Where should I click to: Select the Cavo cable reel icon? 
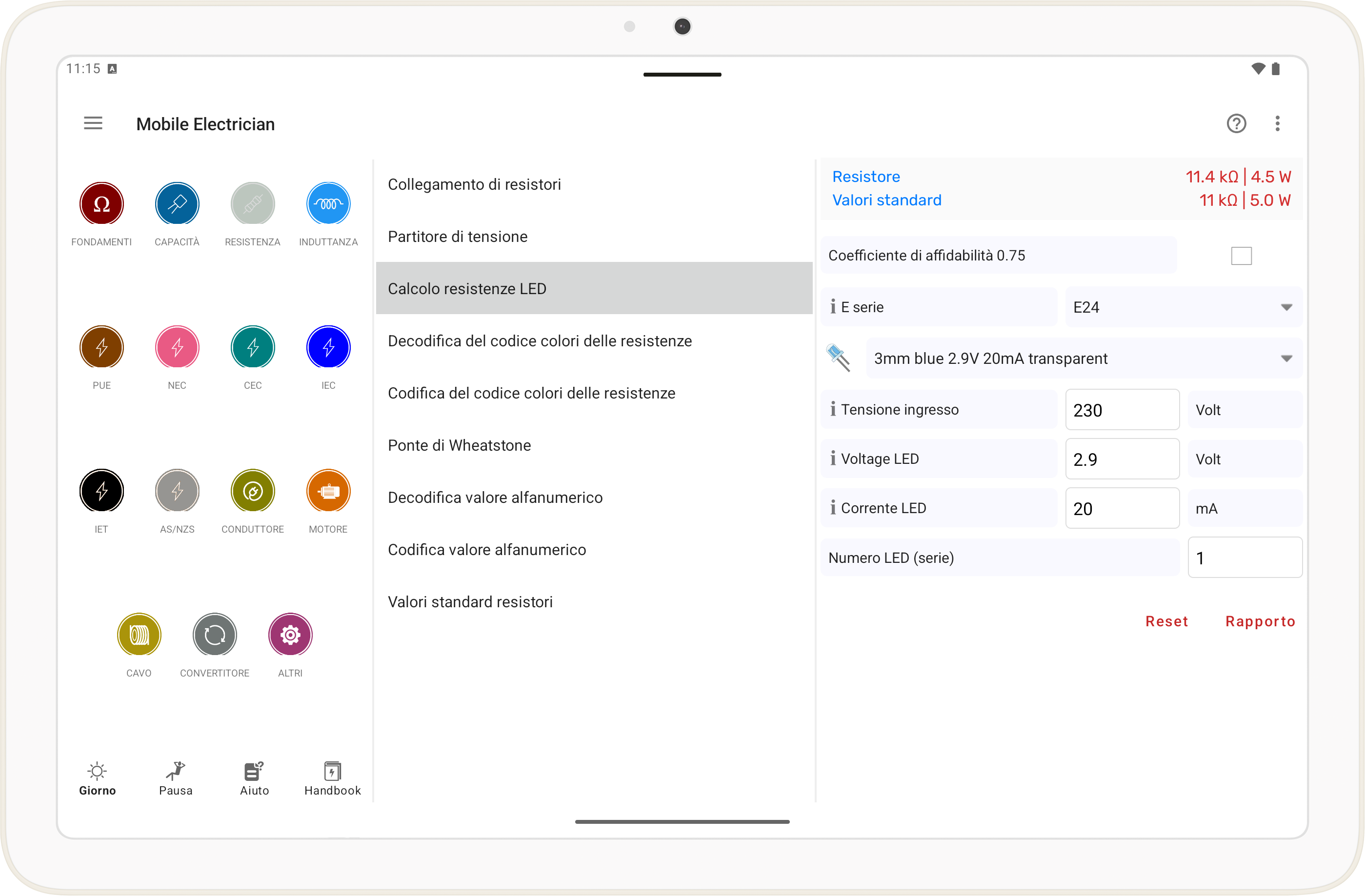[139, 635]
